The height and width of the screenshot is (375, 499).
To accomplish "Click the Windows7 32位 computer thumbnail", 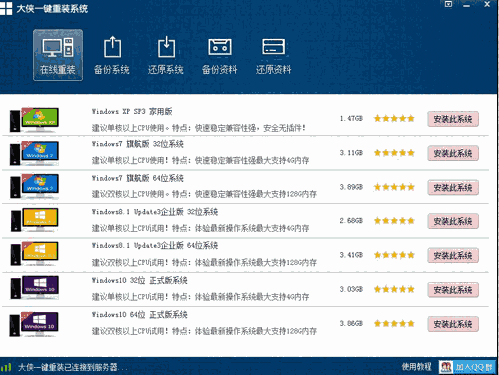I will 34,153.
